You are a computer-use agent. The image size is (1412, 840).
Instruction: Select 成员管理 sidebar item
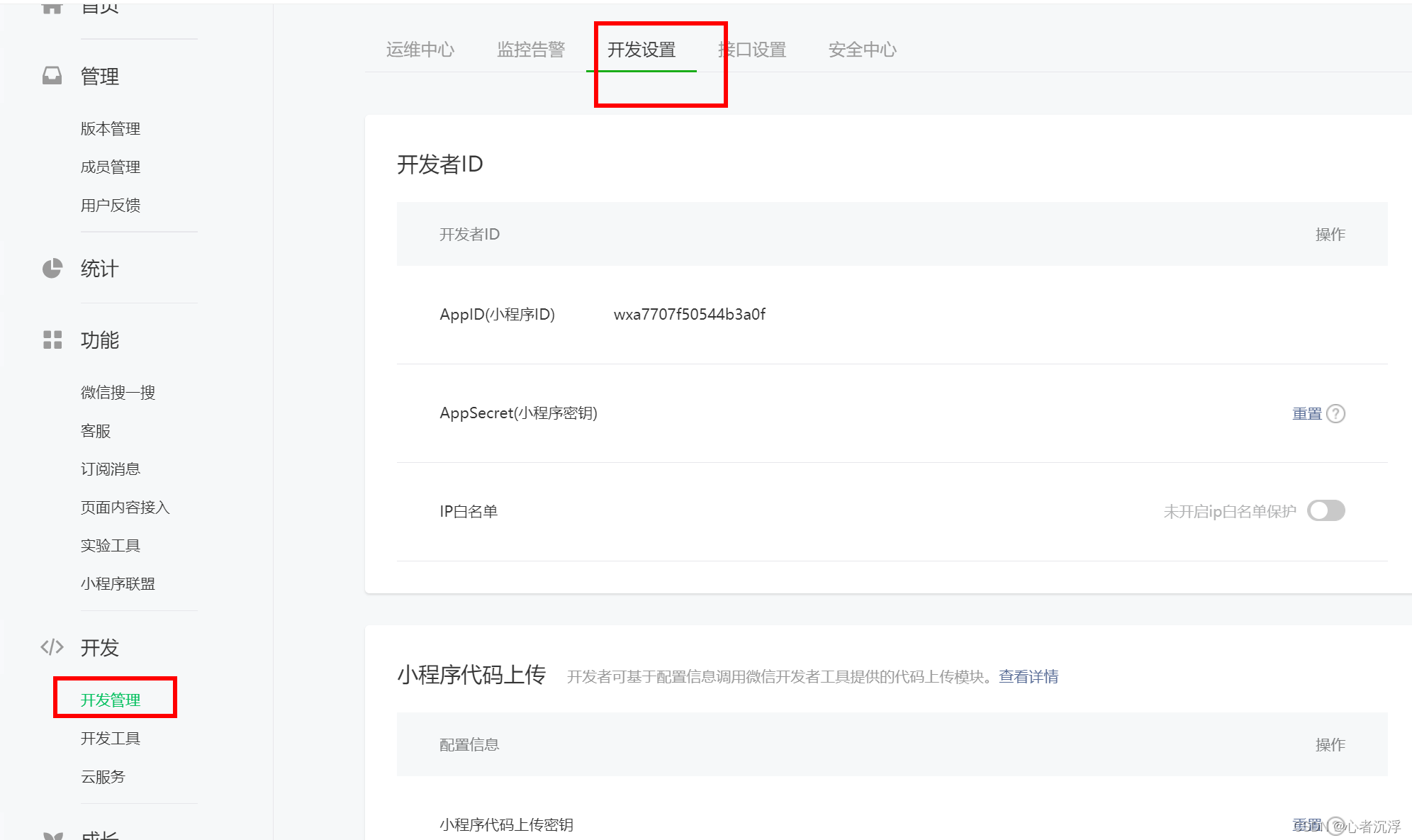(110, 167)
